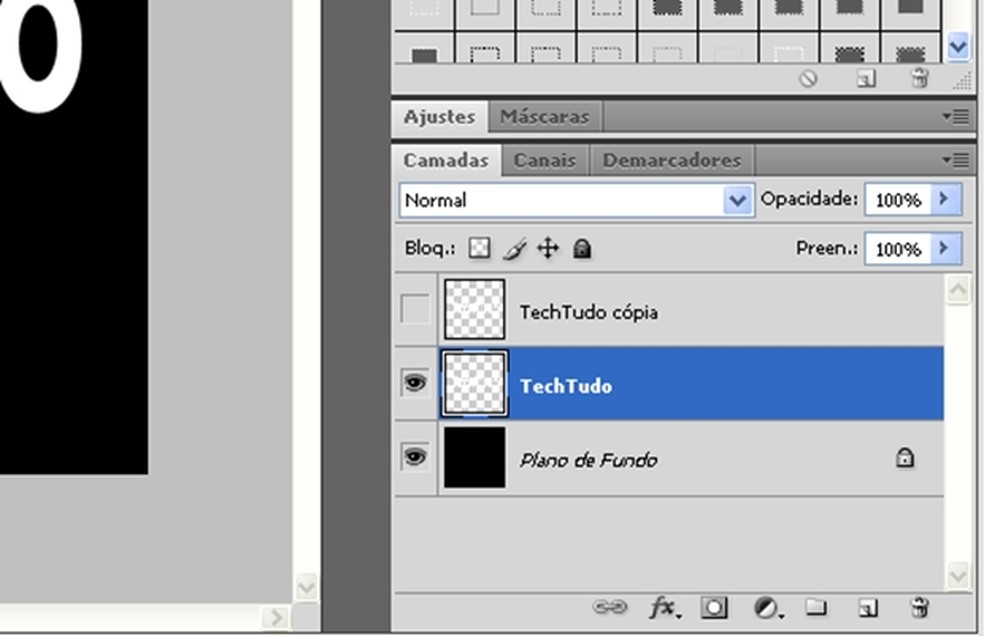
Task: Open the Demarcadores tab
Action: coord(672,161)
